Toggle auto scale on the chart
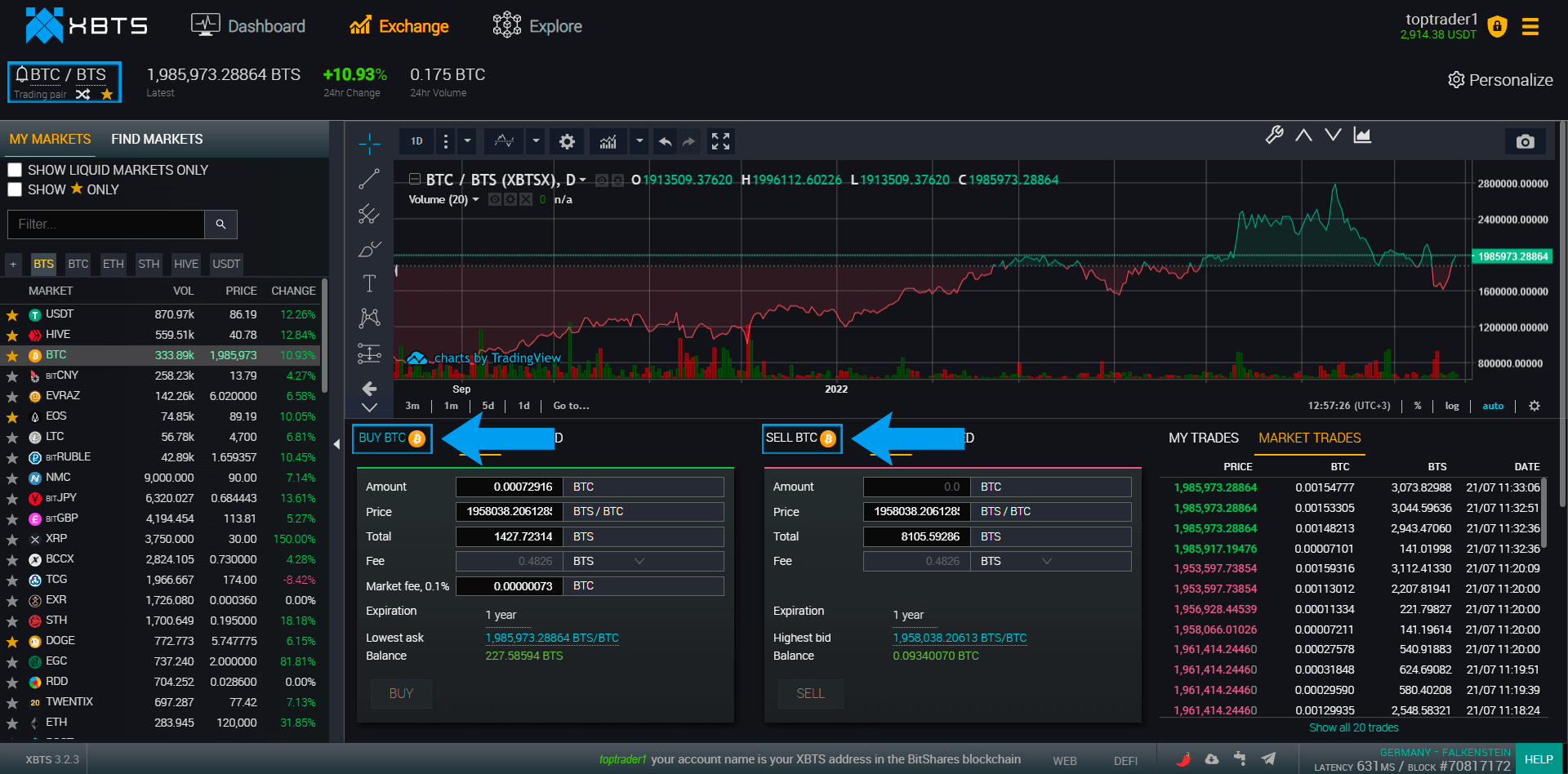The height and width of the screenshot is (774, 1568). pyautogui.click(x=1493, y=406)
